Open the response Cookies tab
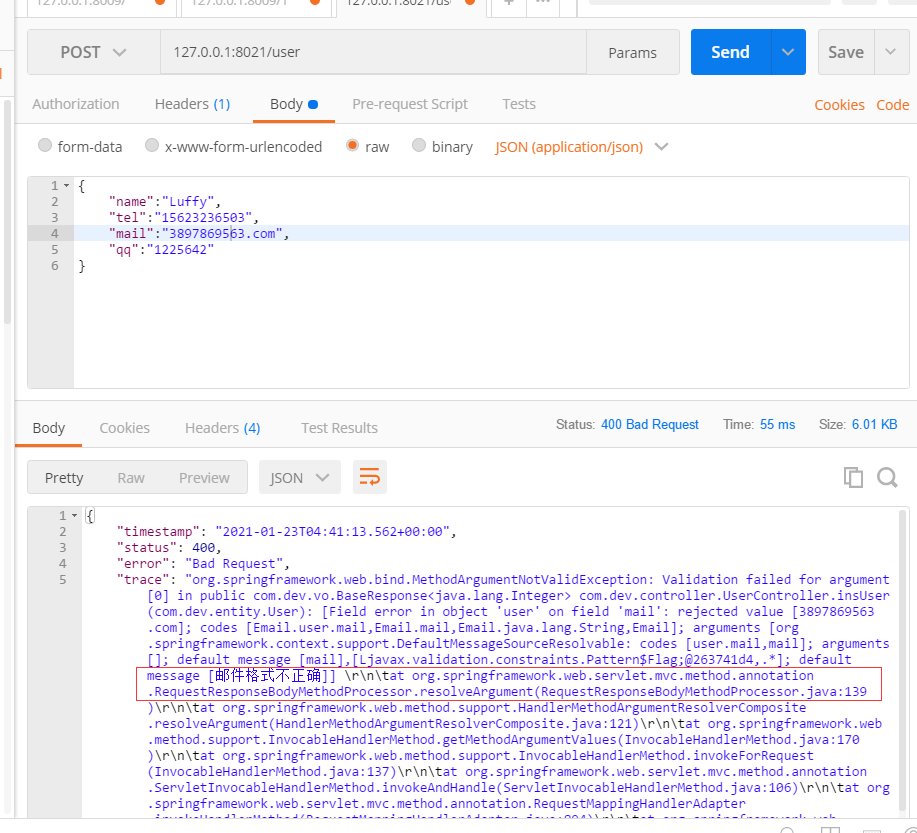The image size is (917, 833). 125,428
